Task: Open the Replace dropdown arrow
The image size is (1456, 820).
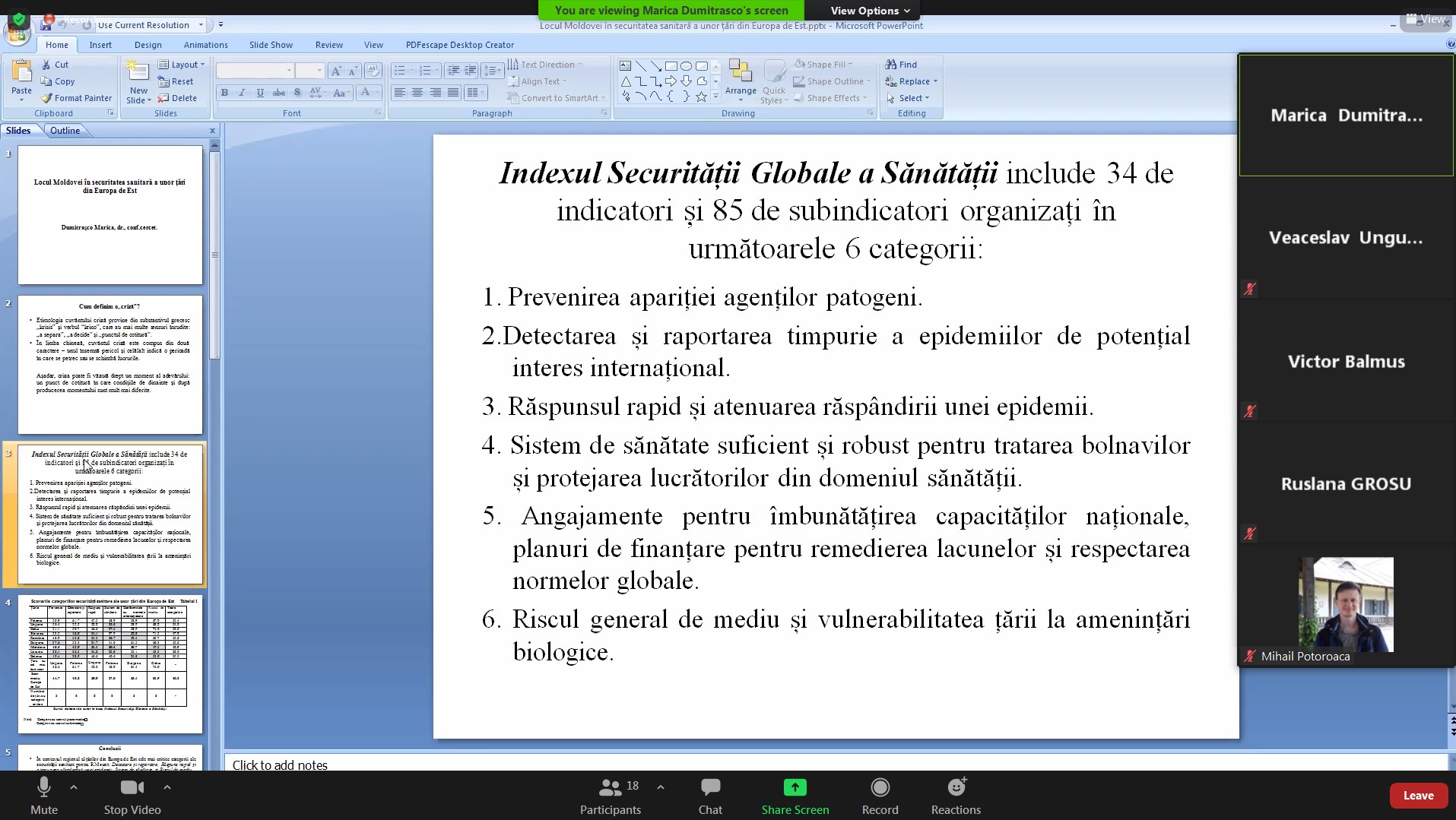Action: (934, 81)
